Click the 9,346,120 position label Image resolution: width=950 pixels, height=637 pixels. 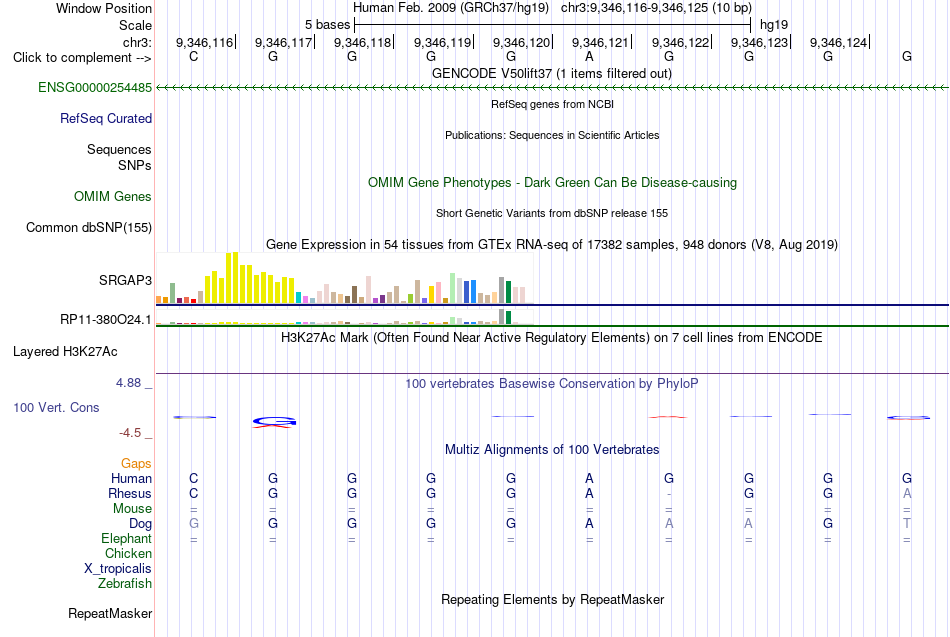[521, 42]
